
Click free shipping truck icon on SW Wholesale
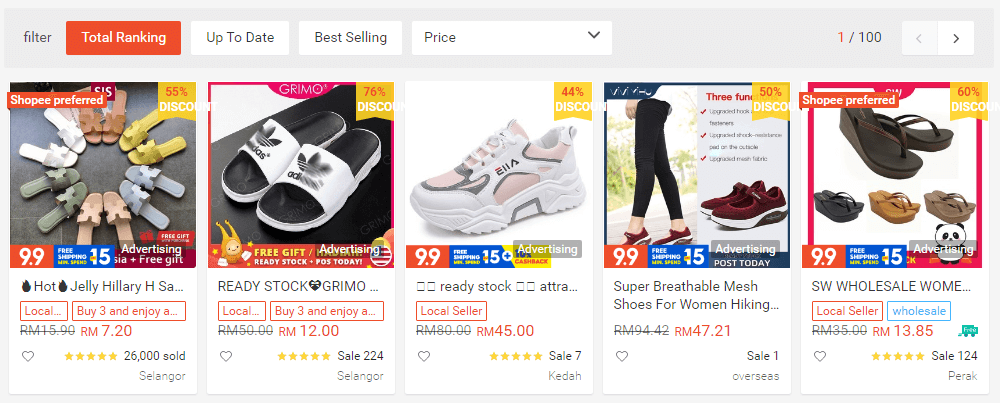968,330
